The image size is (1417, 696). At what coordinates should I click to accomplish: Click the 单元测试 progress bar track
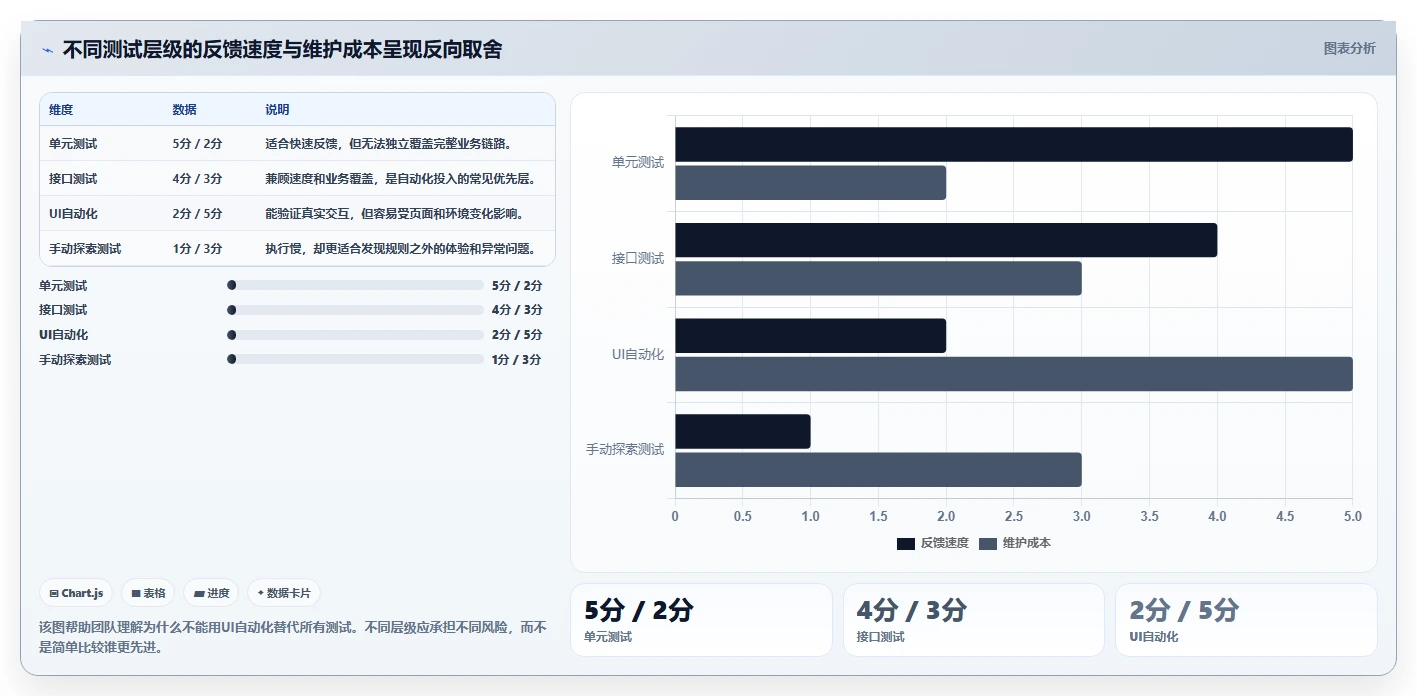[x=355, y=285]
